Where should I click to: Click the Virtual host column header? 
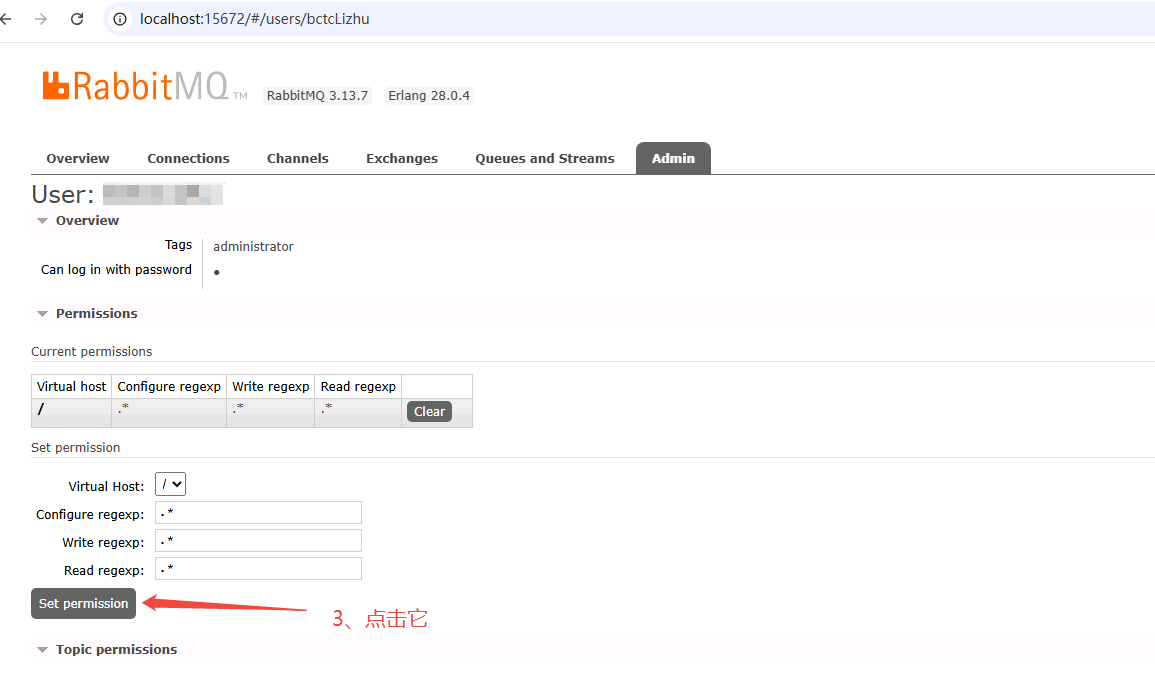71,387
